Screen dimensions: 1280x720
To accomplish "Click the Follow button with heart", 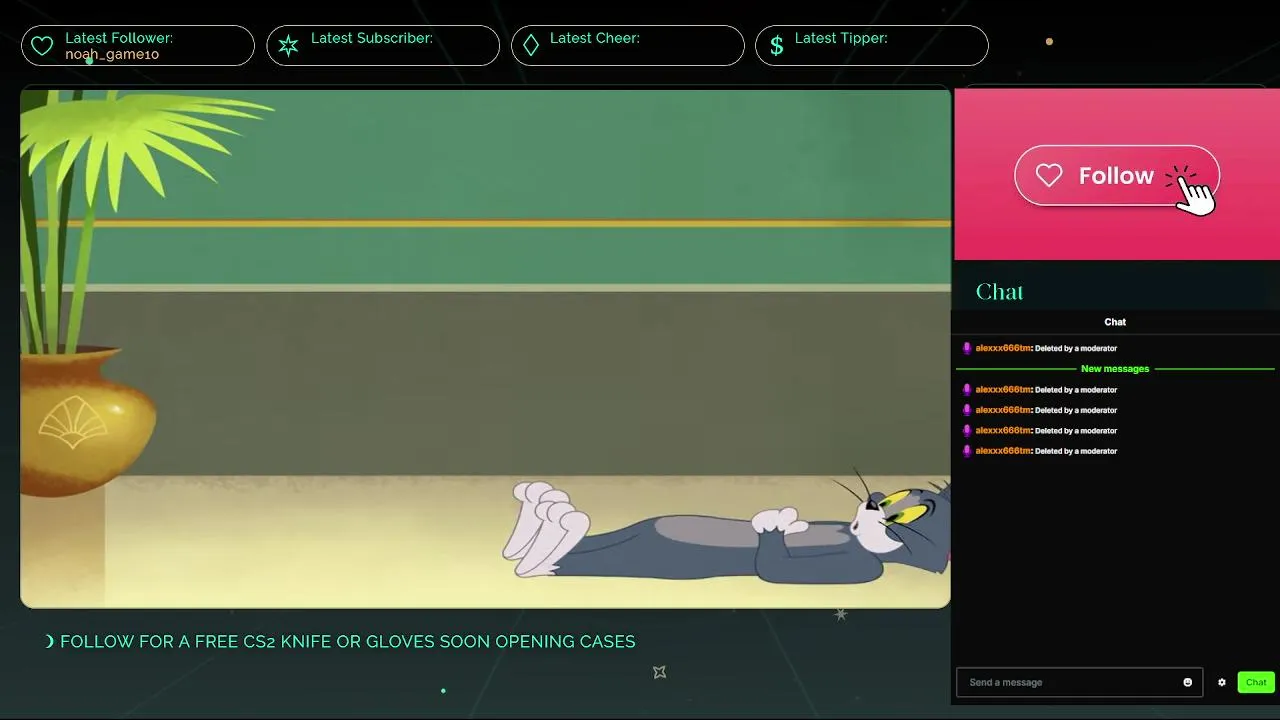I will 1117,176.
